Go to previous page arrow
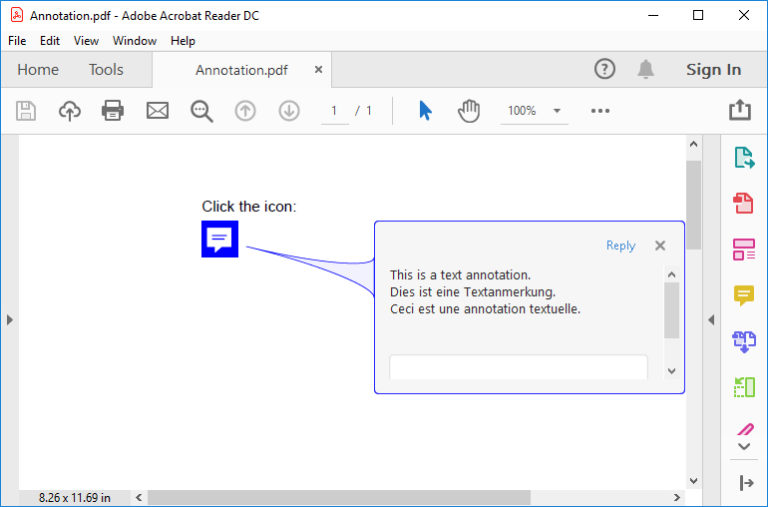768x507 pixels. [245, 111]
